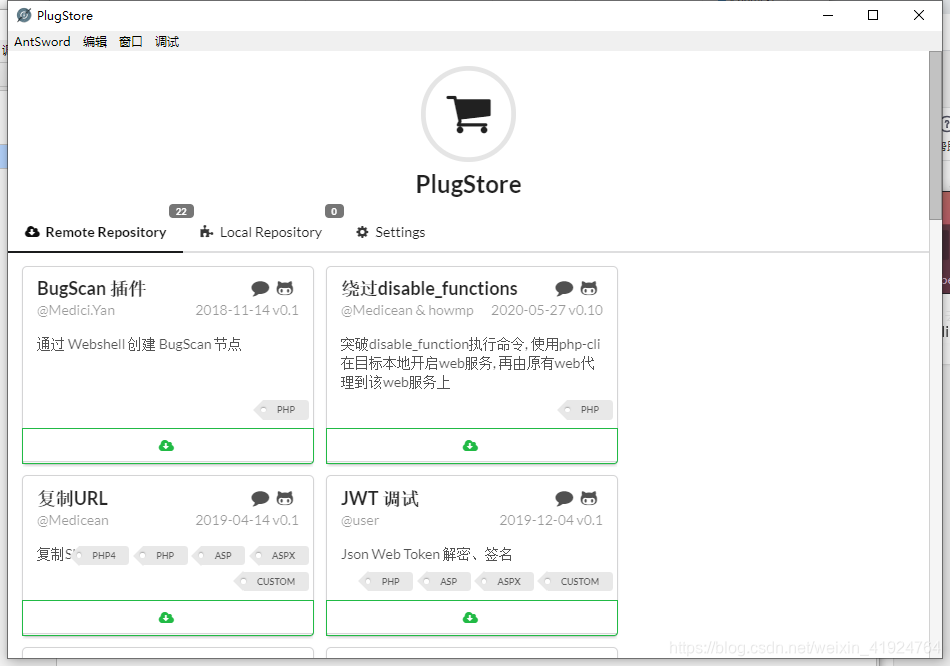950x666 pixels.
Task: Click the 22 badge on Remote Repository
Action: pos(181,211)
